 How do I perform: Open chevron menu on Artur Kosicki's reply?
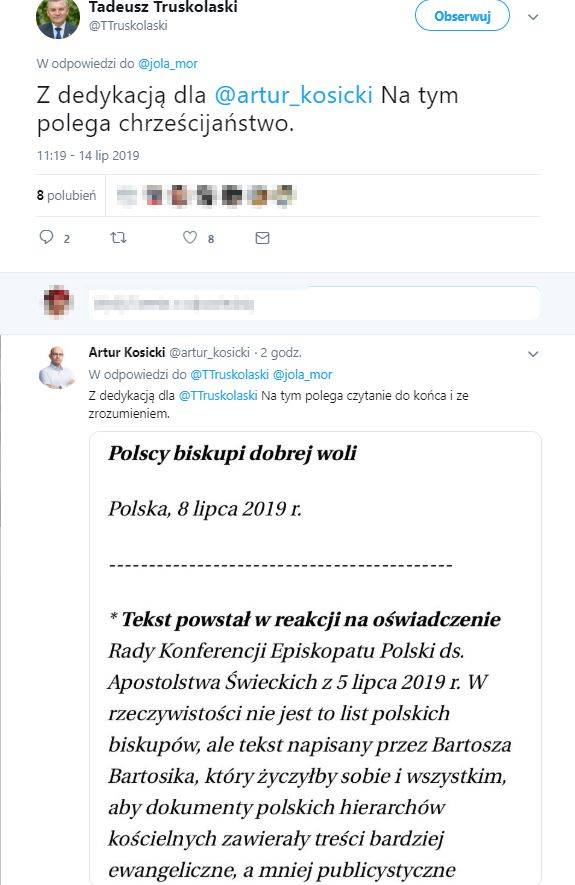tap(533, 354)
